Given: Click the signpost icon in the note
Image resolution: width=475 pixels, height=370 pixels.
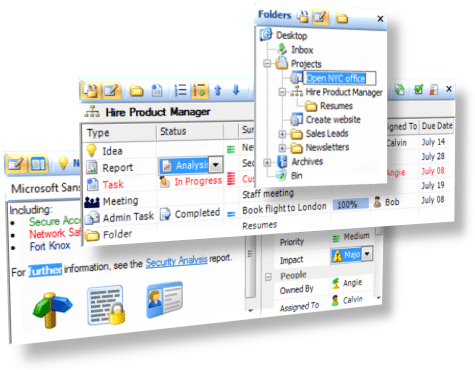Looking at the screenshot, I should pyautogui.click(x=52, y=310).
